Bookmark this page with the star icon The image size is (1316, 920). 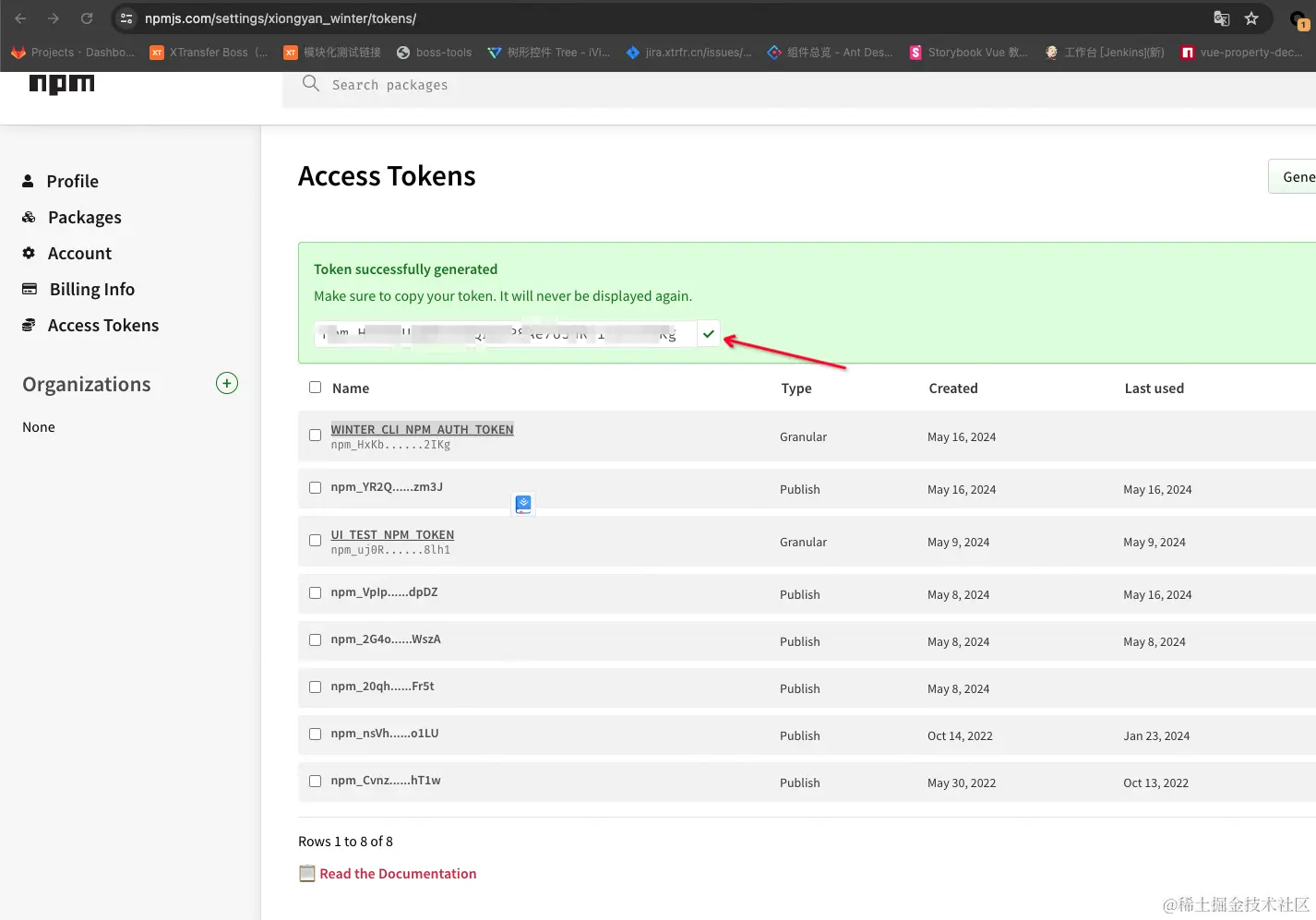[1251, 18]
